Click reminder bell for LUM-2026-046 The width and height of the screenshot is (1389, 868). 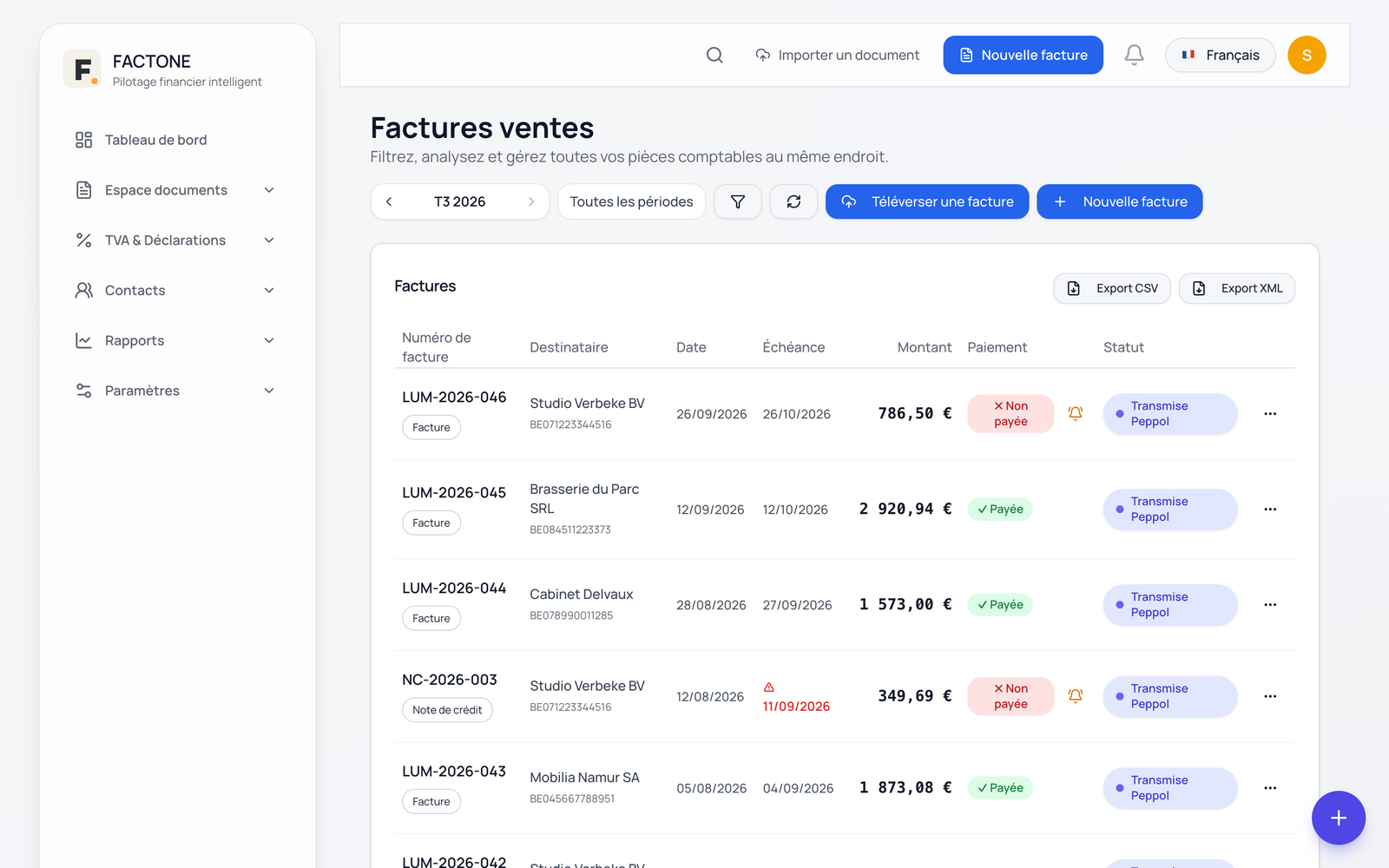[1075, 413]
